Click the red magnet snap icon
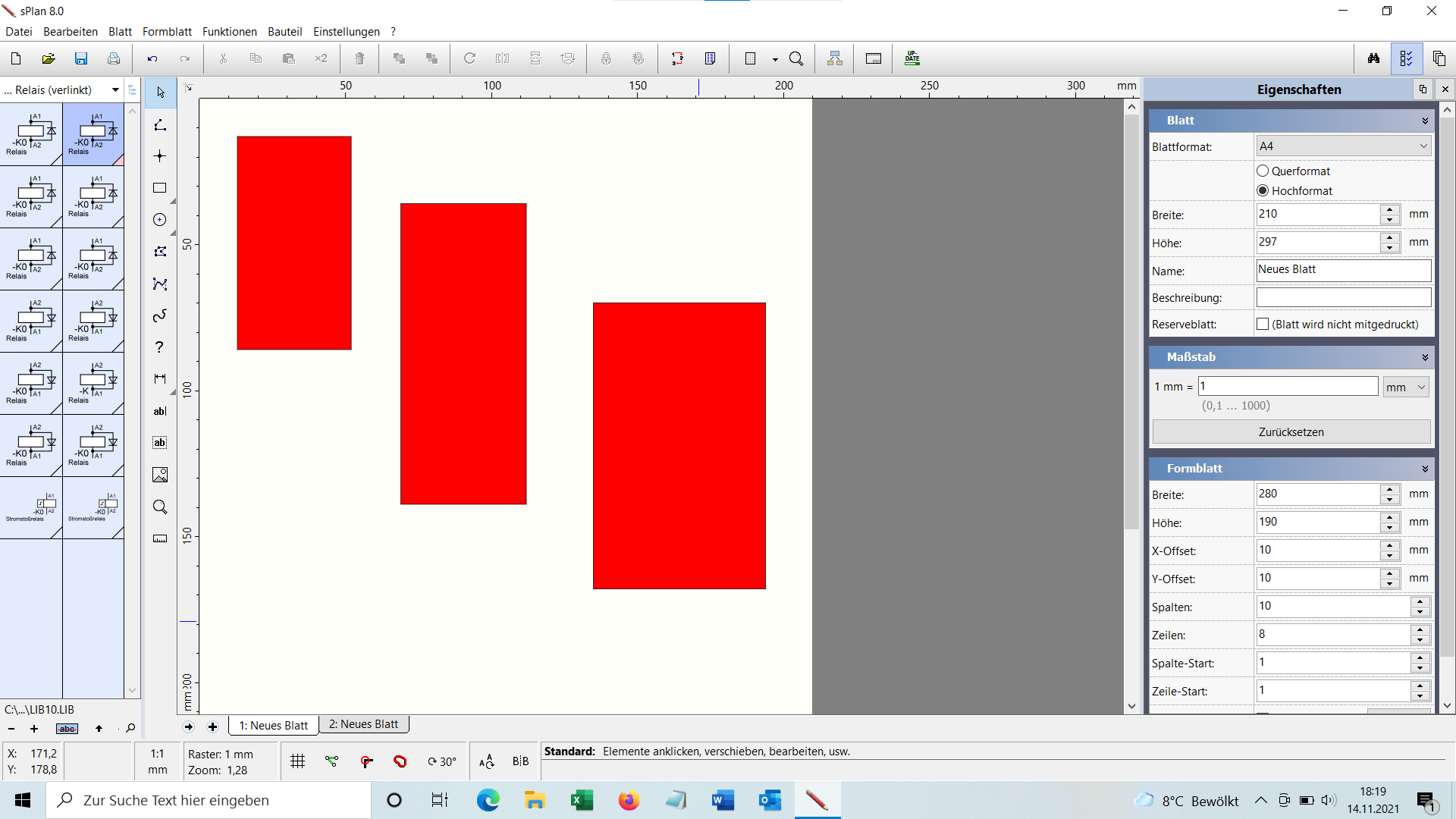Screen dimensions: 1456x819 [x=400, y=761]
